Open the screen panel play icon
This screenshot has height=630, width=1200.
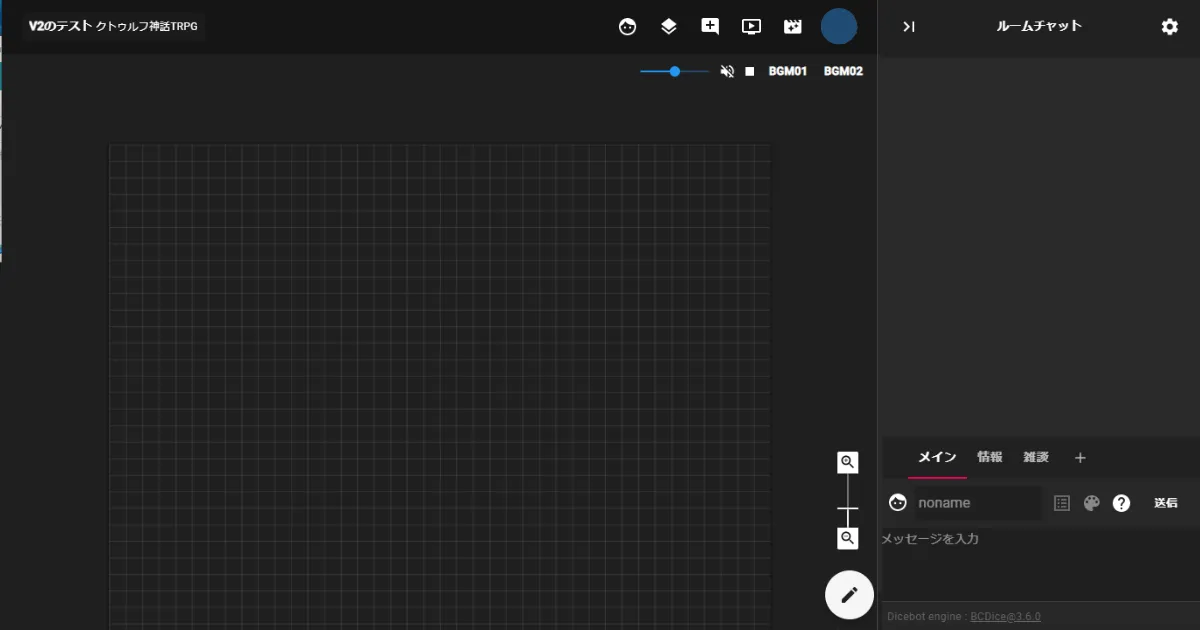coord(751,27)
